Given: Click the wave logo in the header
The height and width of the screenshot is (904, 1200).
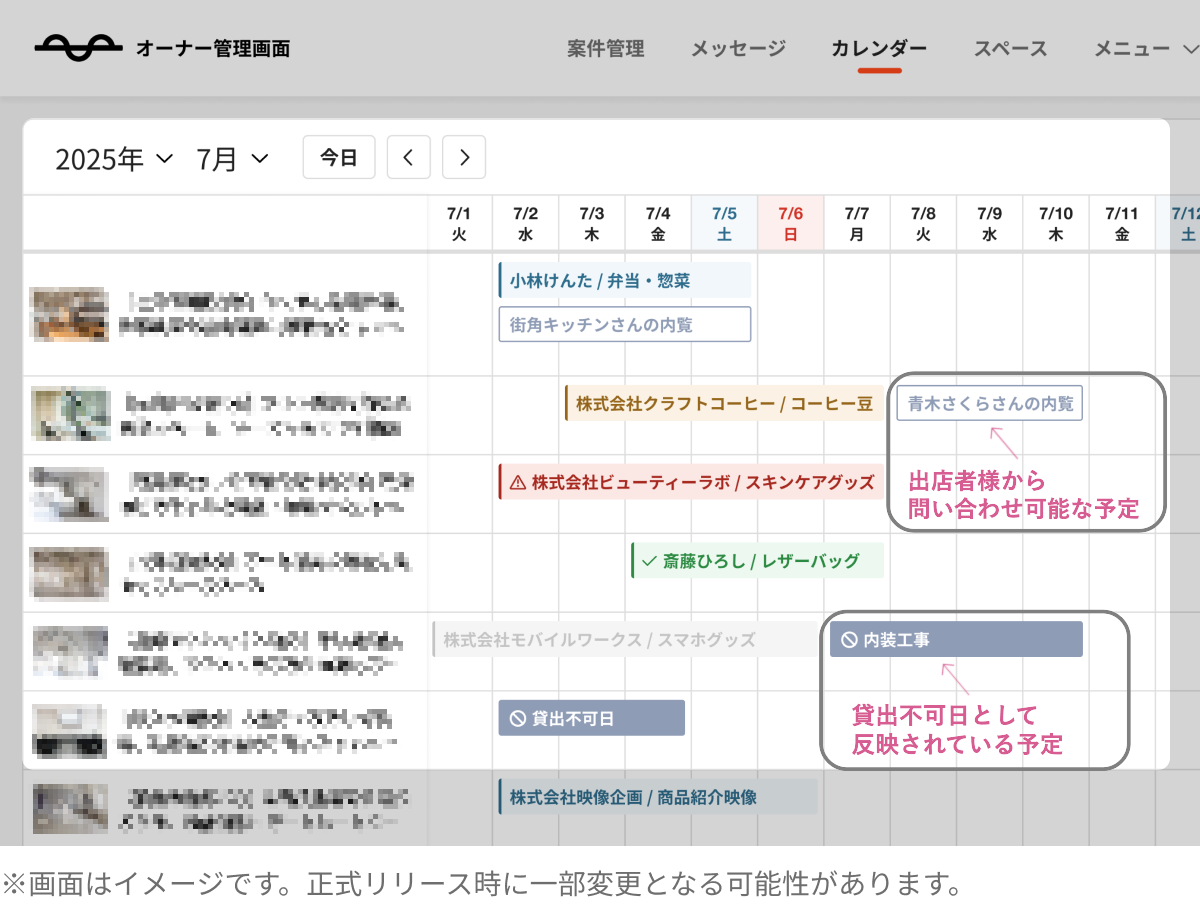Looking at the screenshot, I should pyautogui.click(x=77, y=48).
